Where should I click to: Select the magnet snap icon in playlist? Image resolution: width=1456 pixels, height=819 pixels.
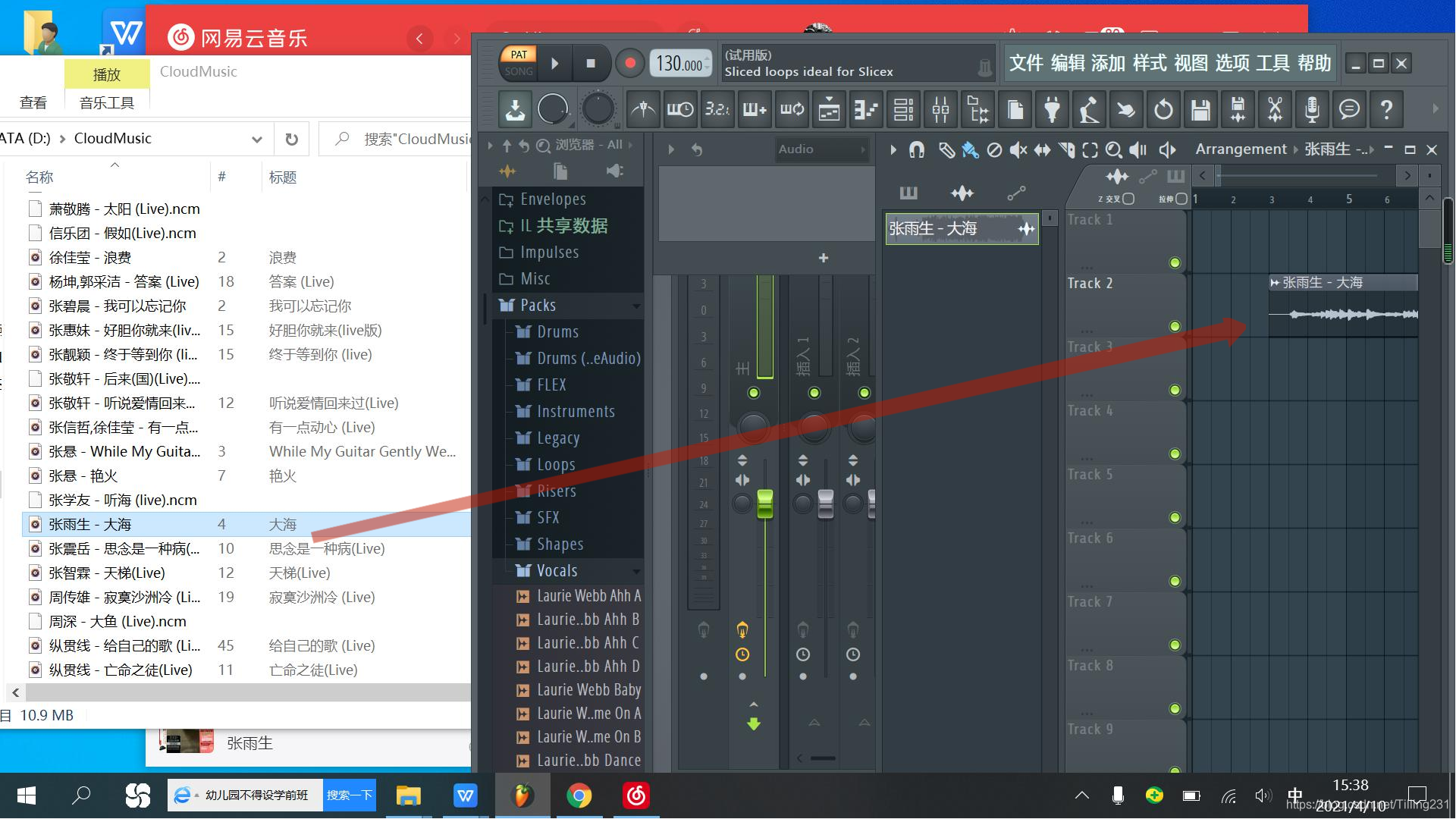(x=917, y=150)
